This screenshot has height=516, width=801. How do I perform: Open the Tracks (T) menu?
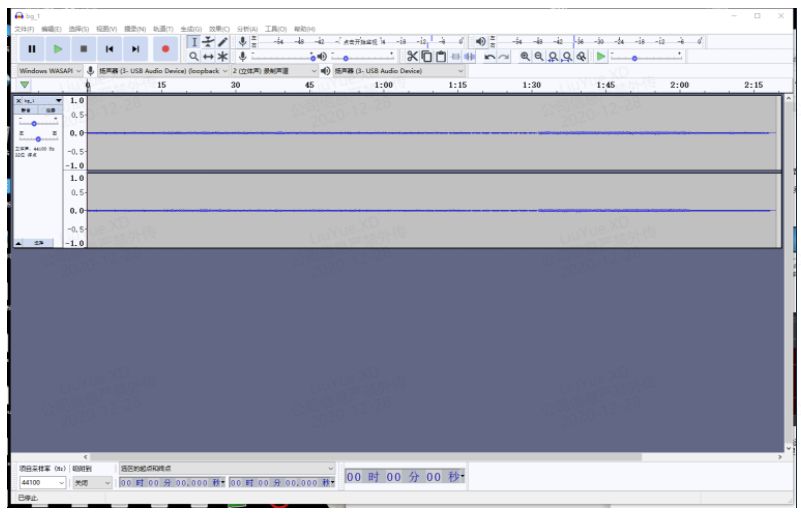[163, 29]
